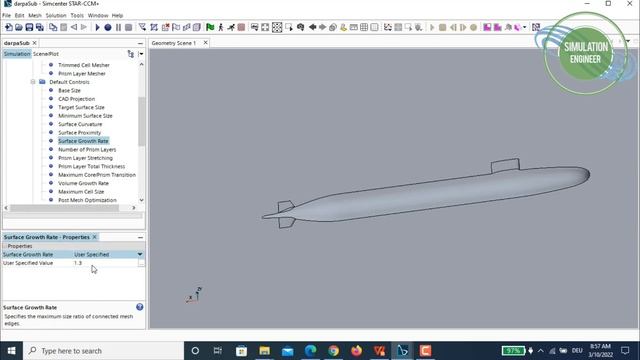Open Google Chrome from the taskbar
The height and width of the screenshot is (360, 640).
pos(333,351)
